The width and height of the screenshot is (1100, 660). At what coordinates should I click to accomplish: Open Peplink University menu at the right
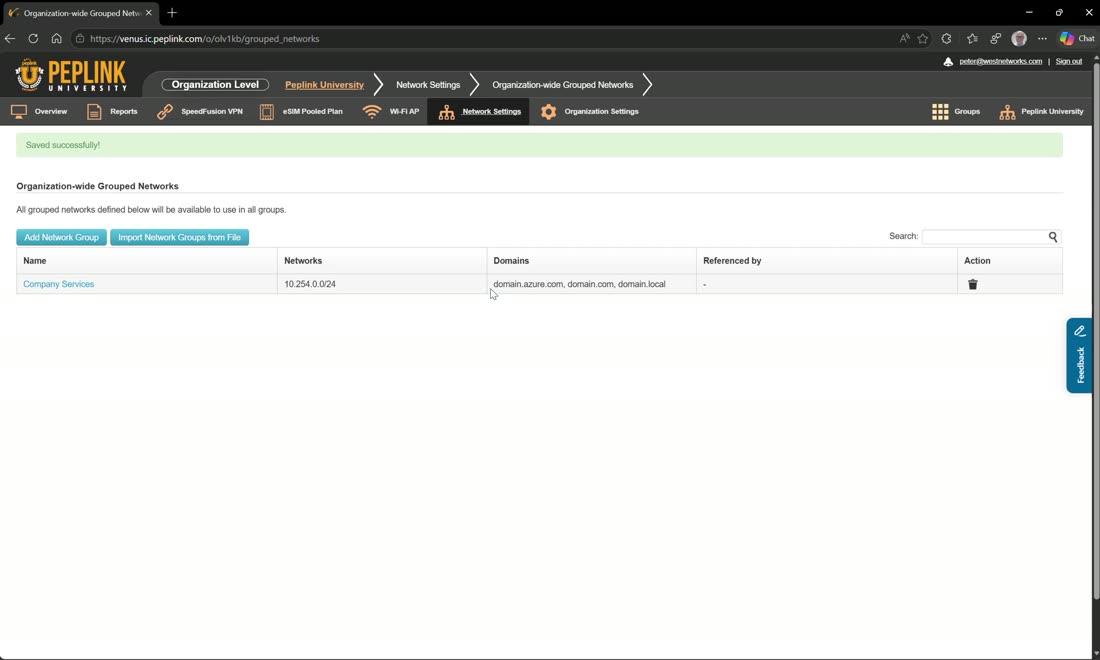click(x=1041, y=112)
